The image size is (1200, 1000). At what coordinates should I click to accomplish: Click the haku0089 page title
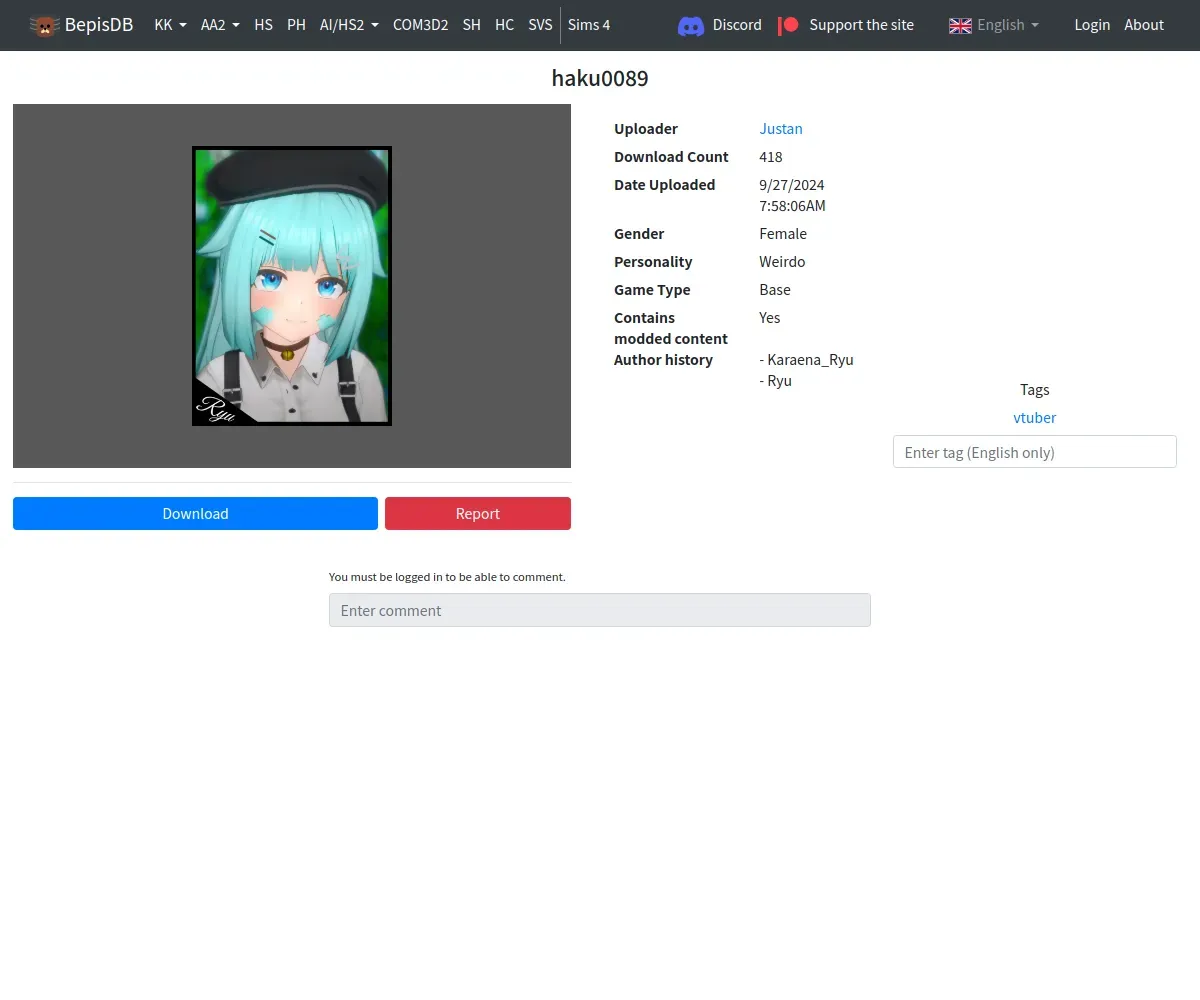pyautogui.click(x=600, y=78)
